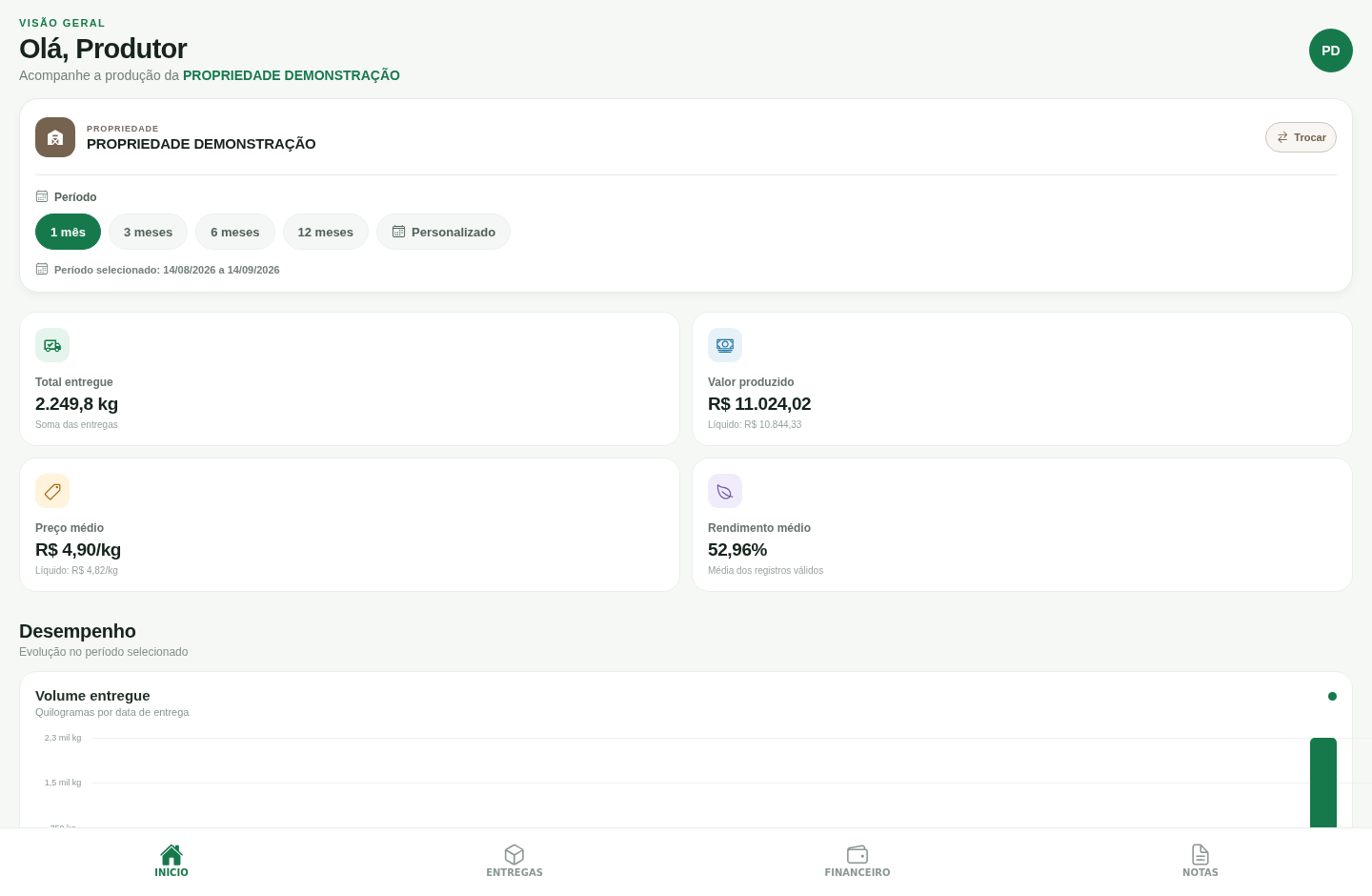Click the leaf icon in Rendimento médio
Viewport: 1372px width, 896px height.
pyautogui.click(x=725, y=491)
